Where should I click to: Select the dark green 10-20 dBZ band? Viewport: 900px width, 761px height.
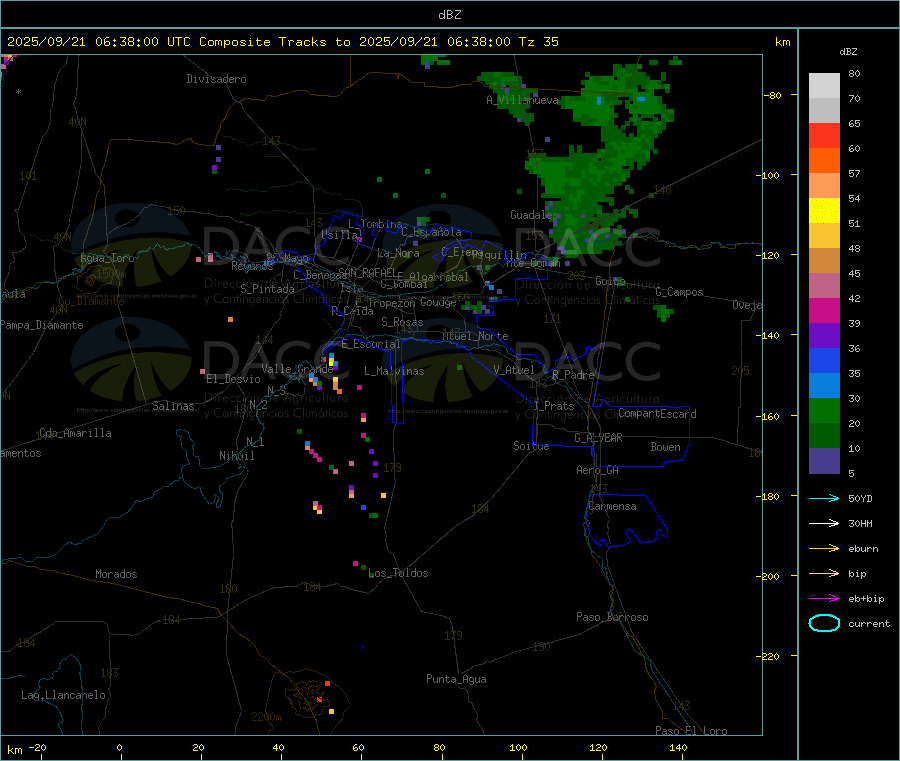824,436
